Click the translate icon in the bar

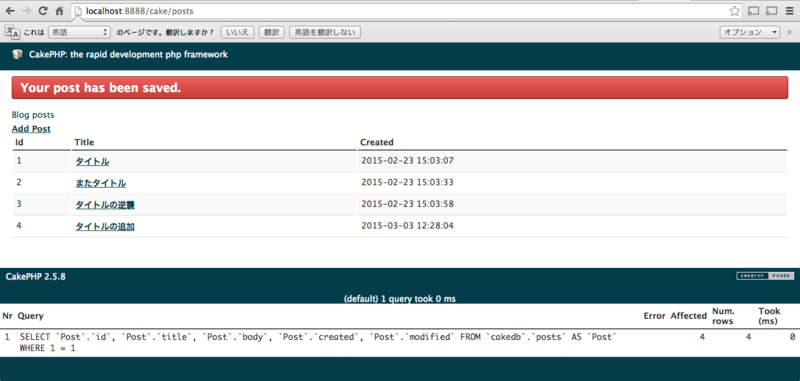click(x=12, y=32)
